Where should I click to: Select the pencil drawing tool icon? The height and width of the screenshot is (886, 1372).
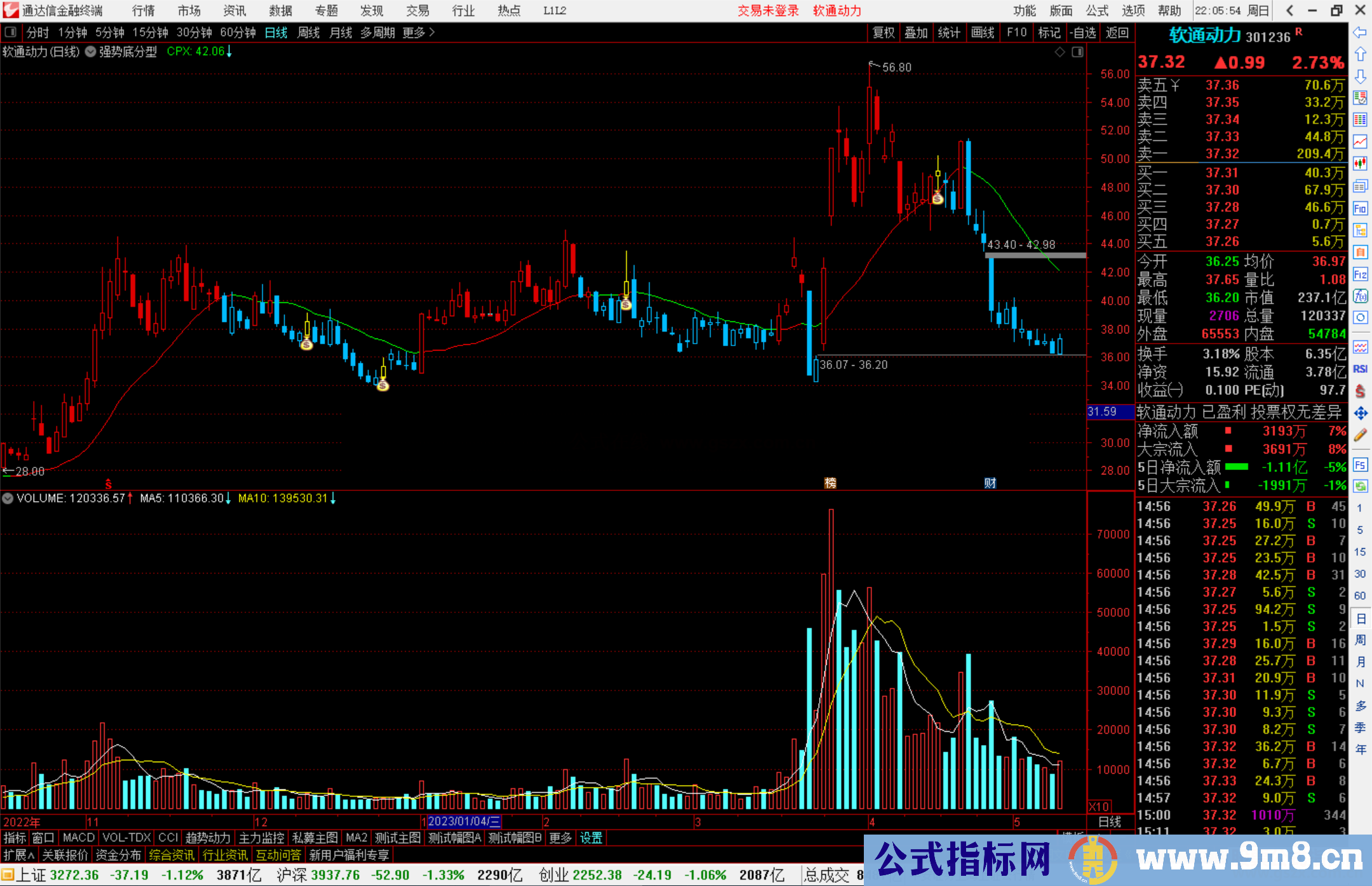pyautogui.click(x=1360, y=436)
